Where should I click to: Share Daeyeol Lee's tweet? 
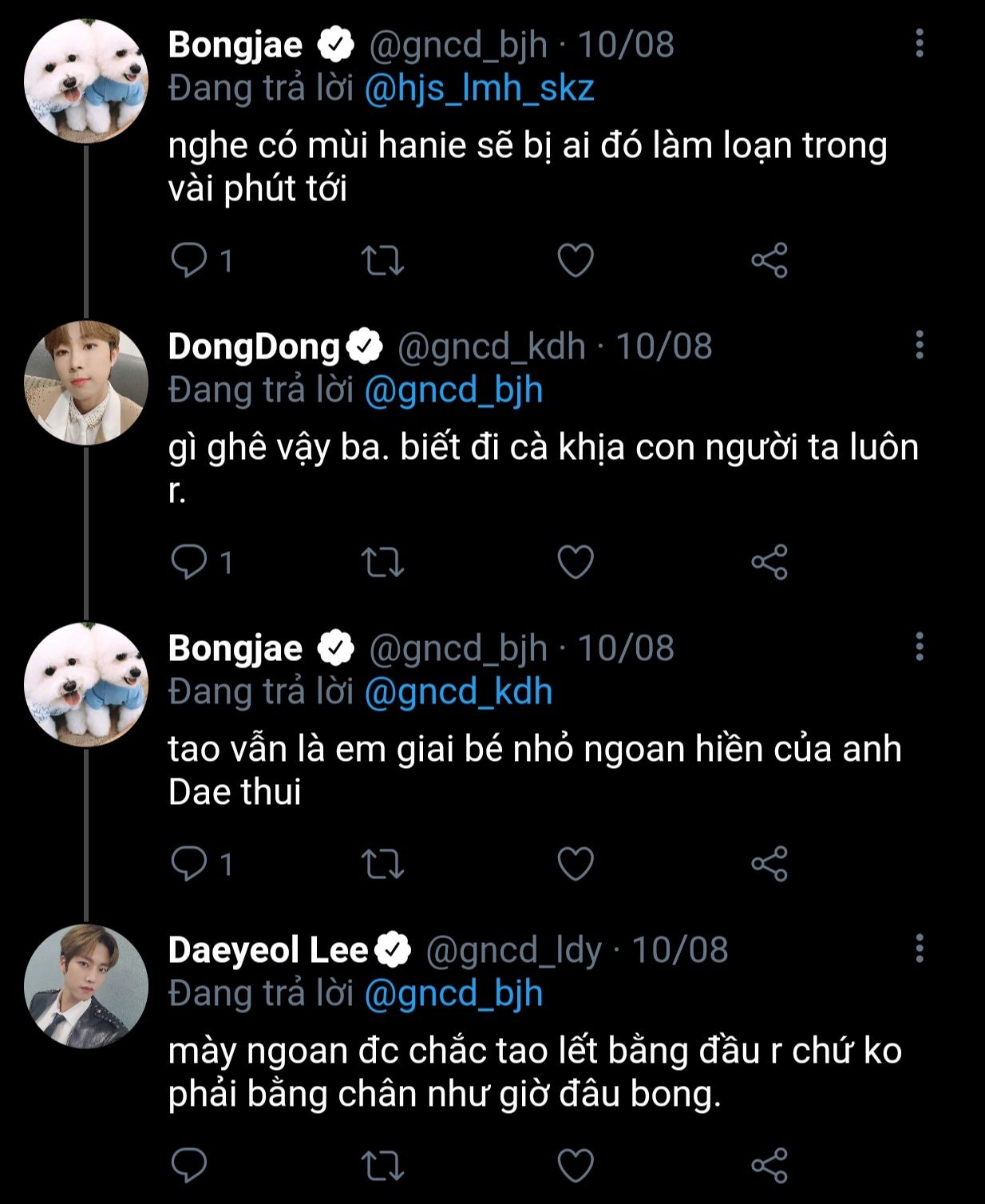point(769,1166)
